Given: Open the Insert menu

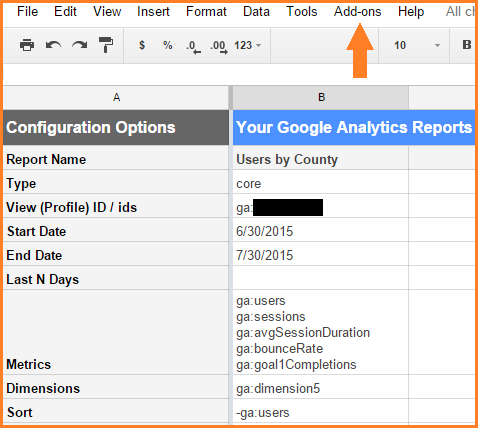Looking at the screenshot, I should 153,12.
